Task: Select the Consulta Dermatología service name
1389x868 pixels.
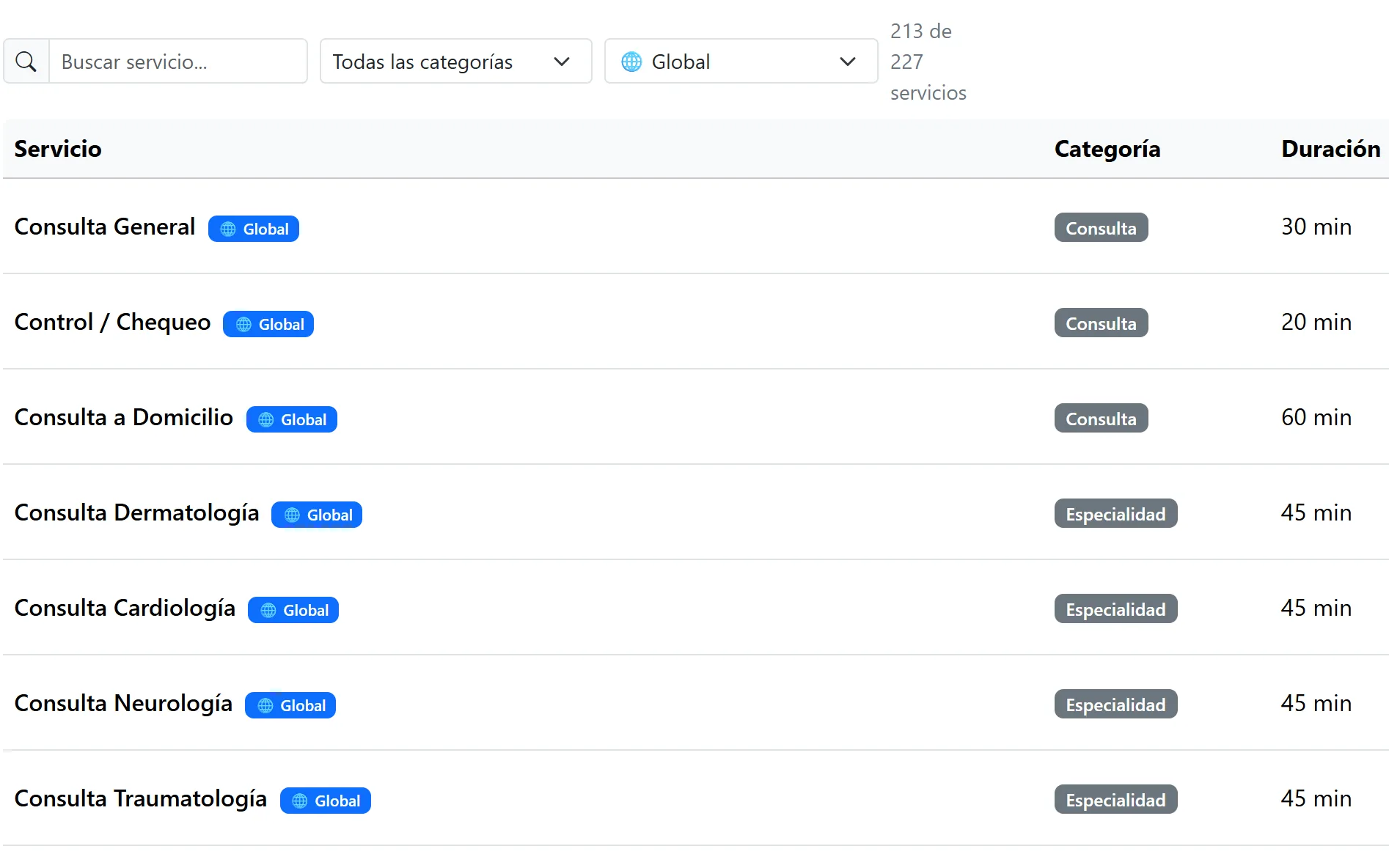Action: click(137, 513)
